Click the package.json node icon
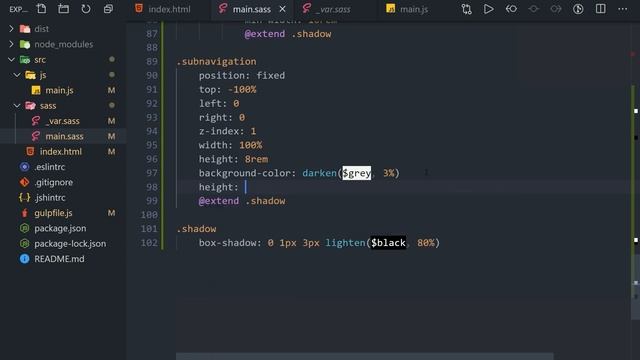Viewport: 640px width, 360px height. point(24,228)
